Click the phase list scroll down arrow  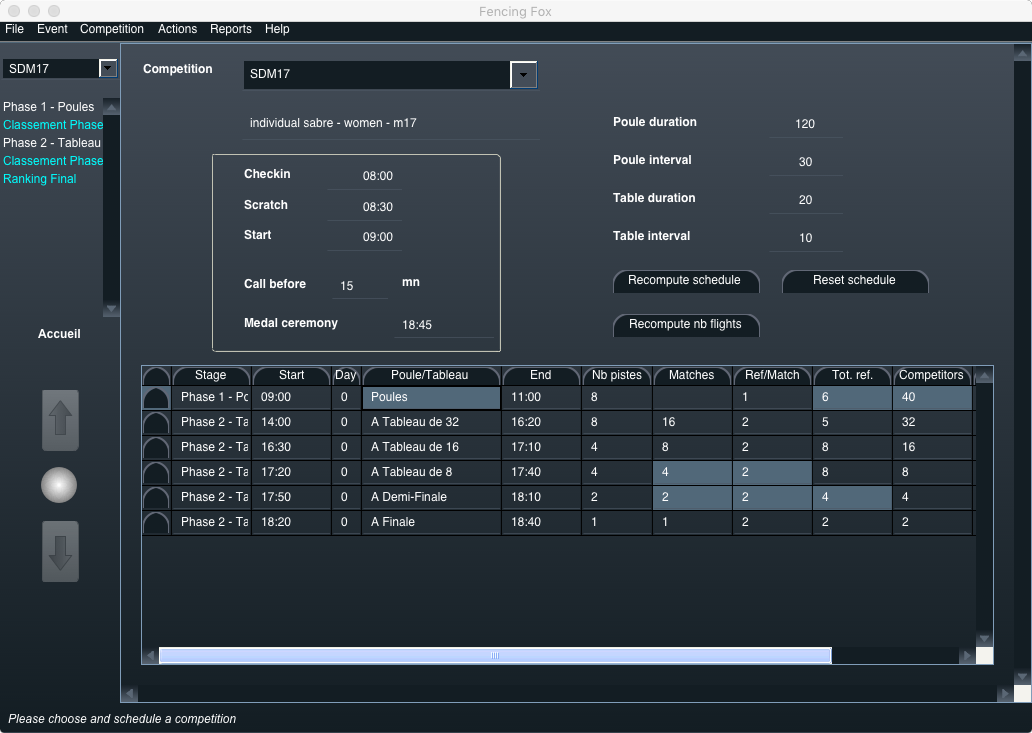coord(111,309)
